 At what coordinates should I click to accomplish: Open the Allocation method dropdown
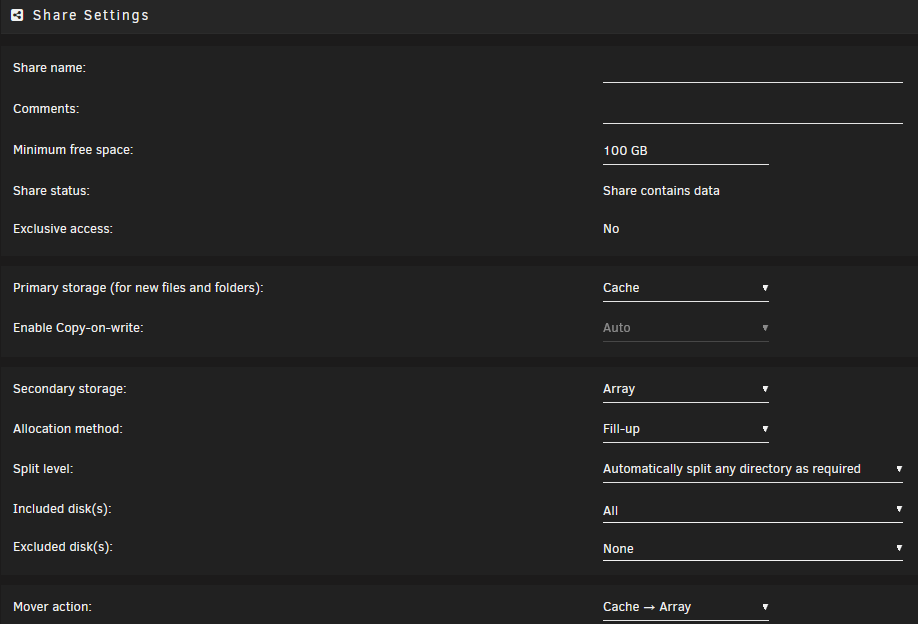pos(686,429)
